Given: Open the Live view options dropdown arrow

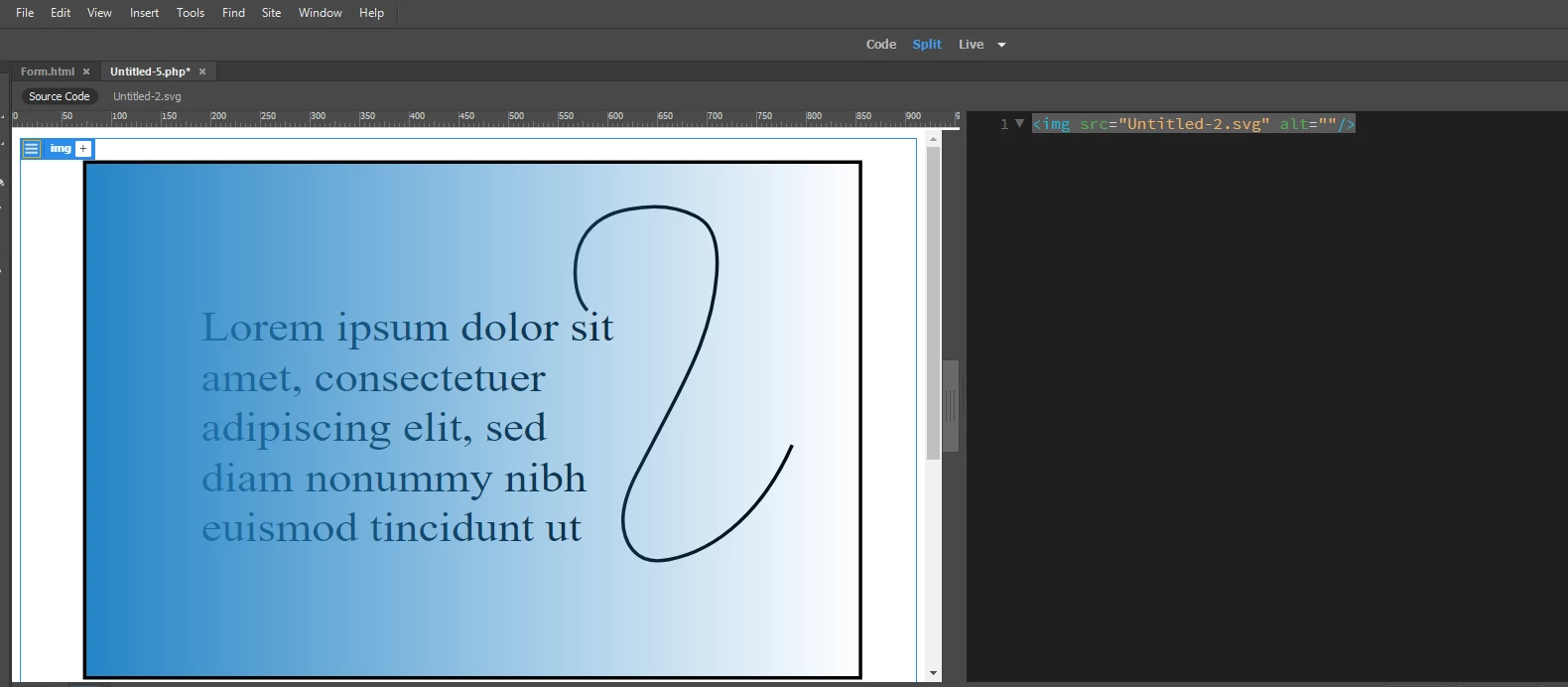Looking at the screenshot, I should pos(1001,45).
